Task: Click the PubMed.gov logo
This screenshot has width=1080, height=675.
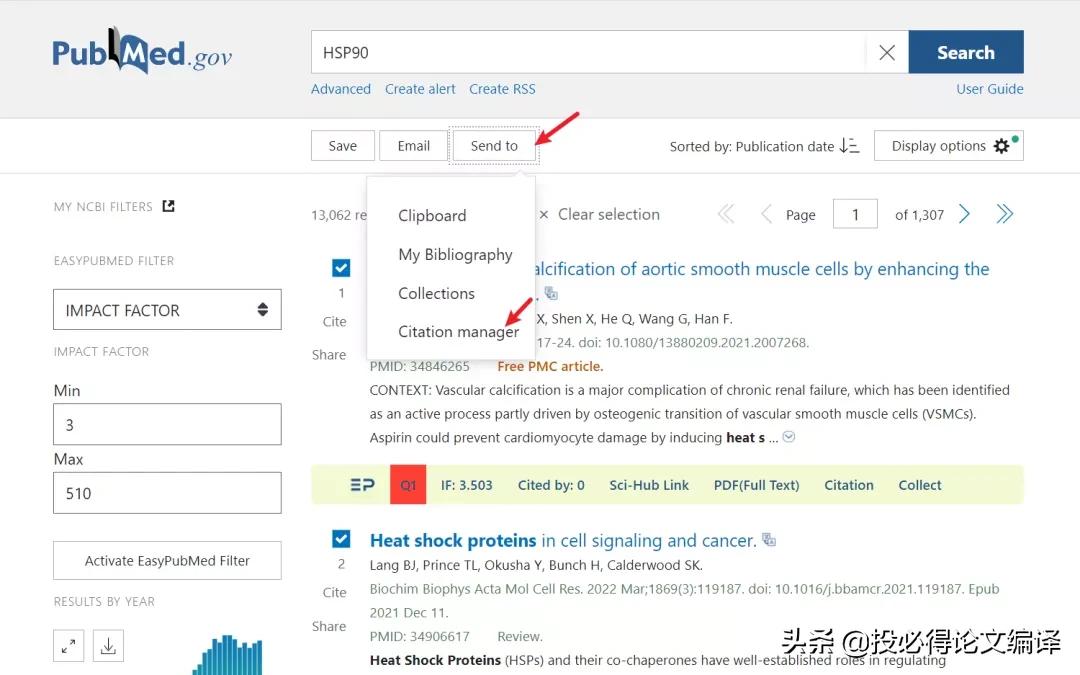Action: [142, 52]
